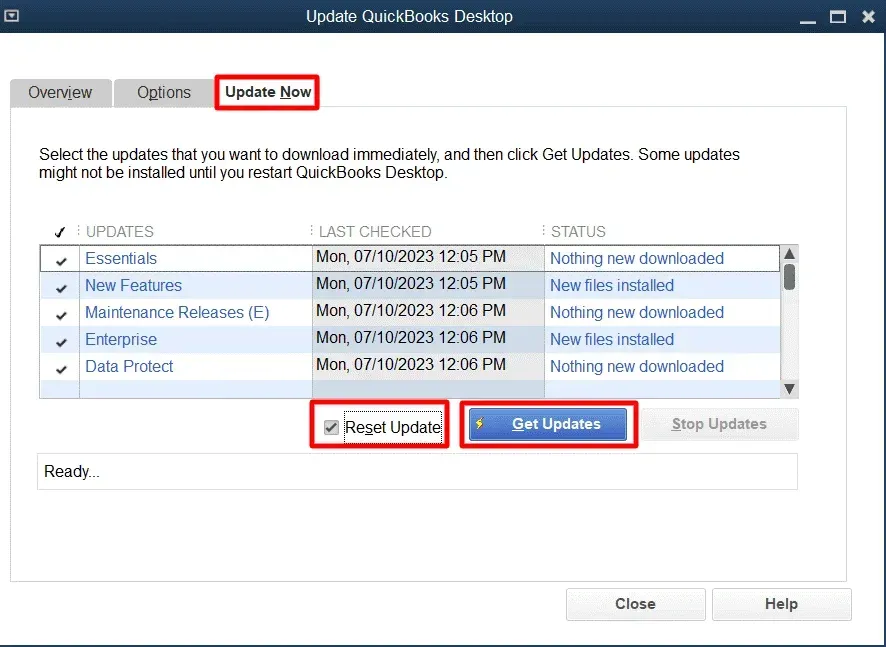This screenshot has width=886, height=647.
Task: Toggle the Maintenance Releases (E) checkmark
Action: (x=61, y=314)
